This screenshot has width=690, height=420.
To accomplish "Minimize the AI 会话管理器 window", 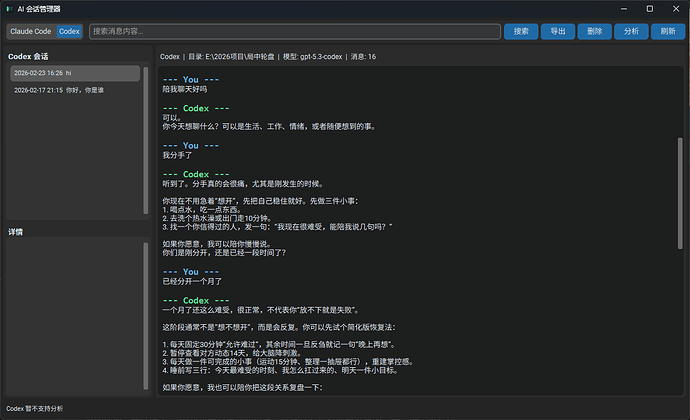I will click(624, 9).
